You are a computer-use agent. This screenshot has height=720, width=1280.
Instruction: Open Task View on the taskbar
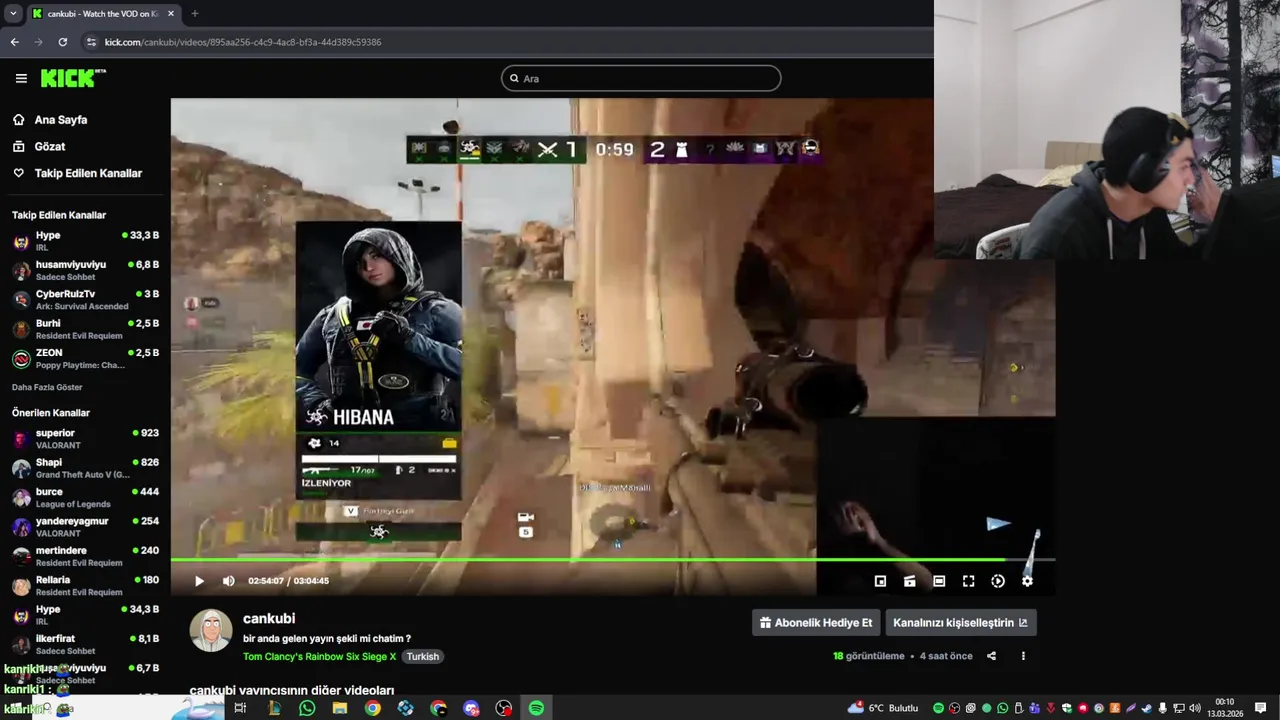coord(240,708)
